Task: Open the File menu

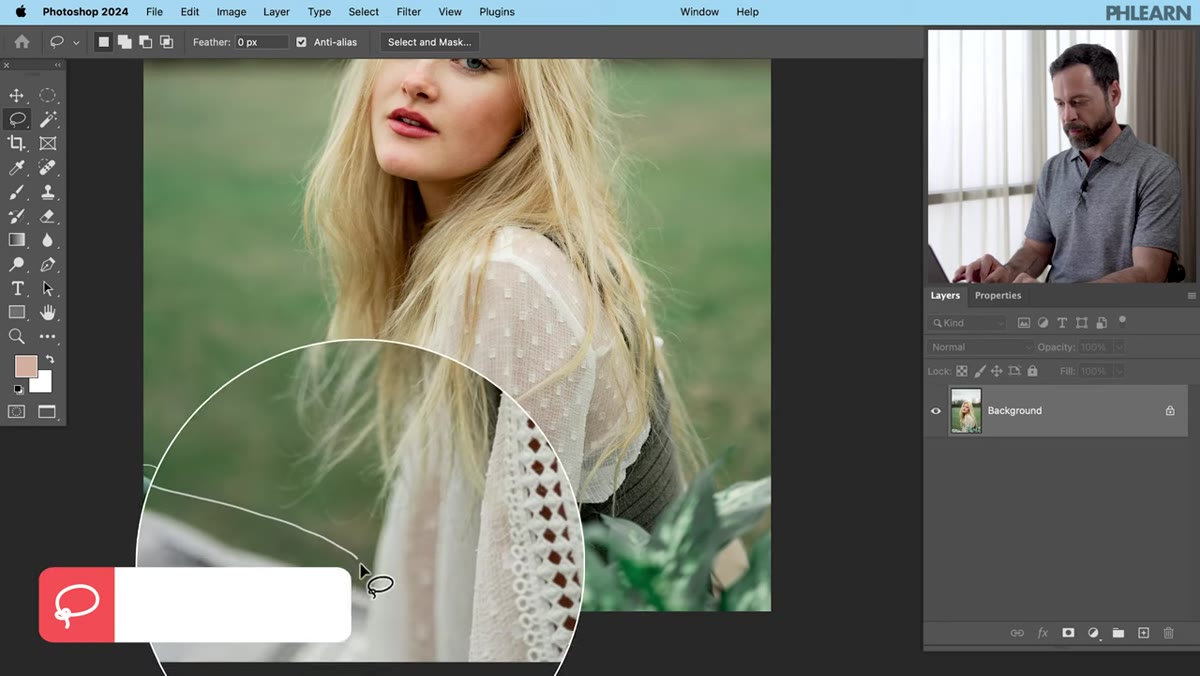Action: 154,12
